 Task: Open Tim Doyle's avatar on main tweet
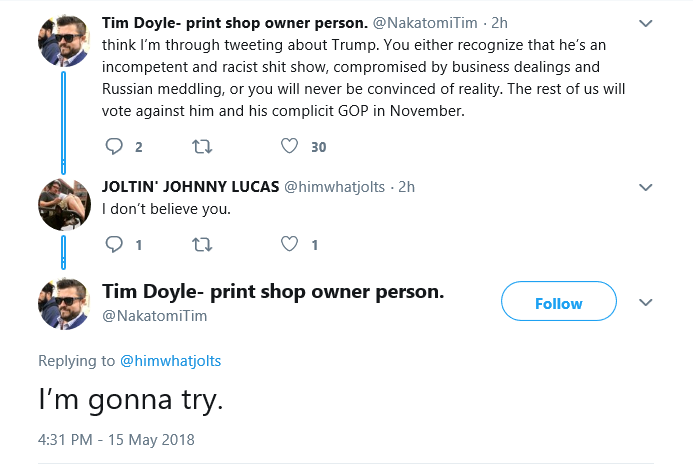pos(65,304)
